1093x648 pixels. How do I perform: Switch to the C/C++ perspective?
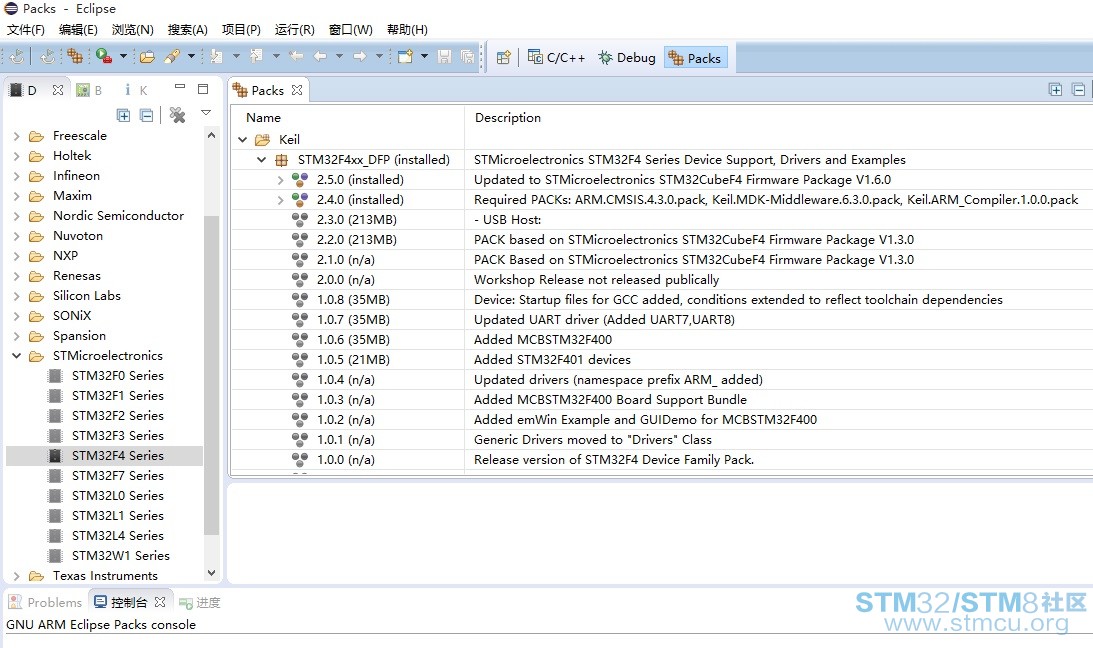[556, 57]
